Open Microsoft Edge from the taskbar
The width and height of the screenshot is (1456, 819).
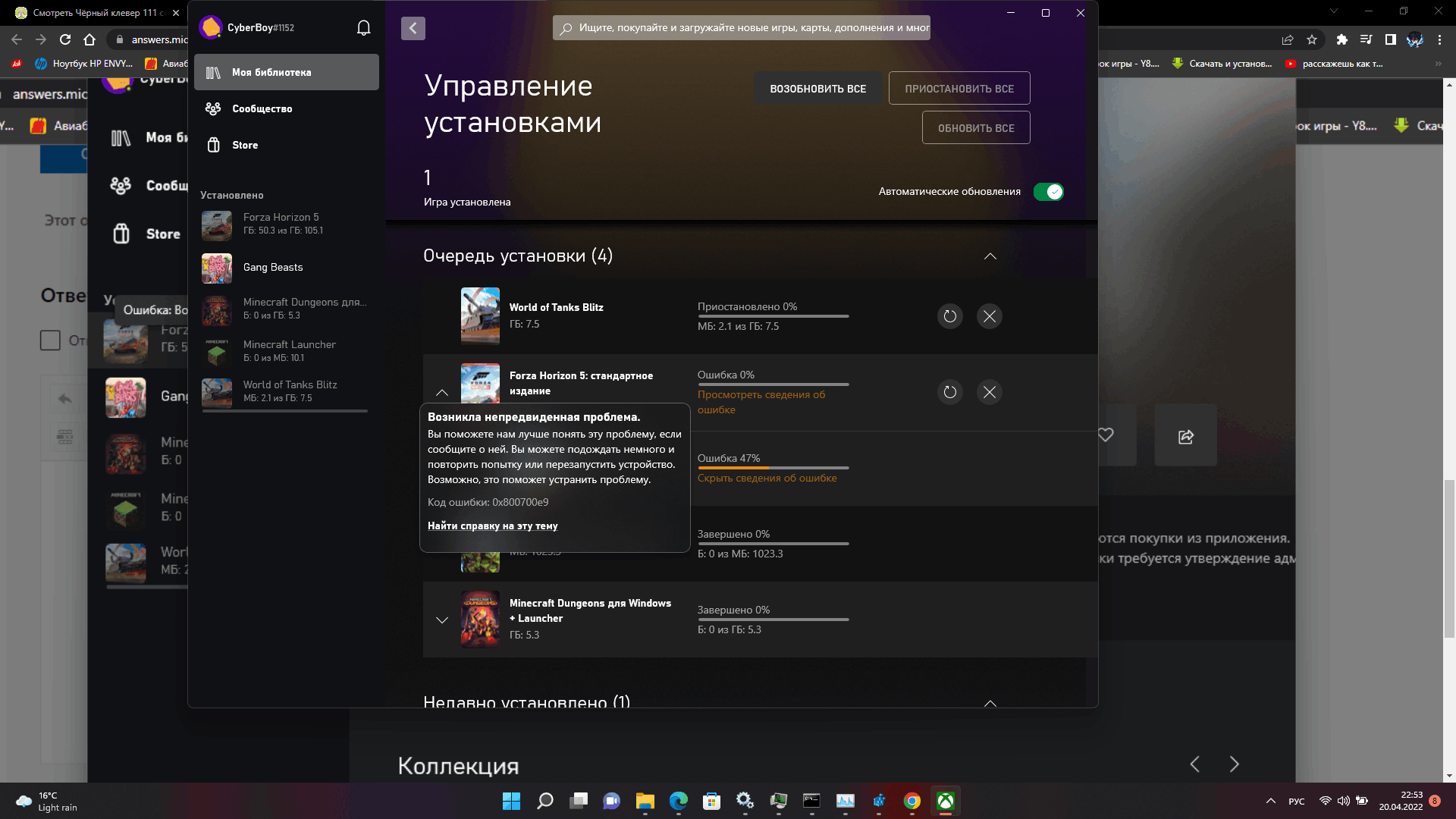pos(679,801)
